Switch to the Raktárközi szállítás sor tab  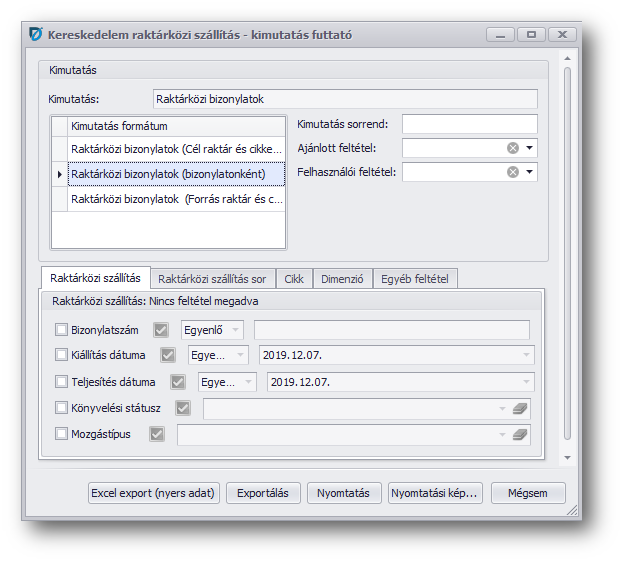tap(212, 279)
